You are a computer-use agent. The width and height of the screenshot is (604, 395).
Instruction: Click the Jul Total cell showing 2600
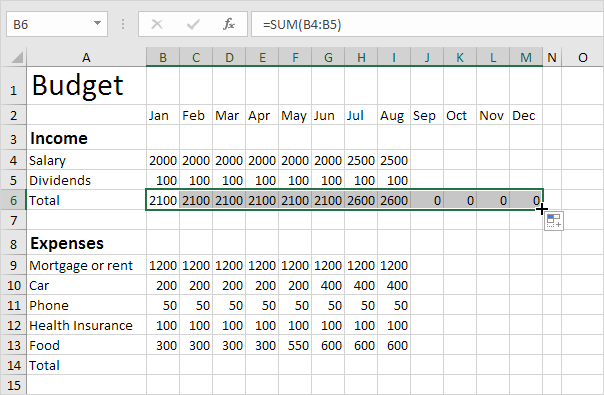(361, 200)
